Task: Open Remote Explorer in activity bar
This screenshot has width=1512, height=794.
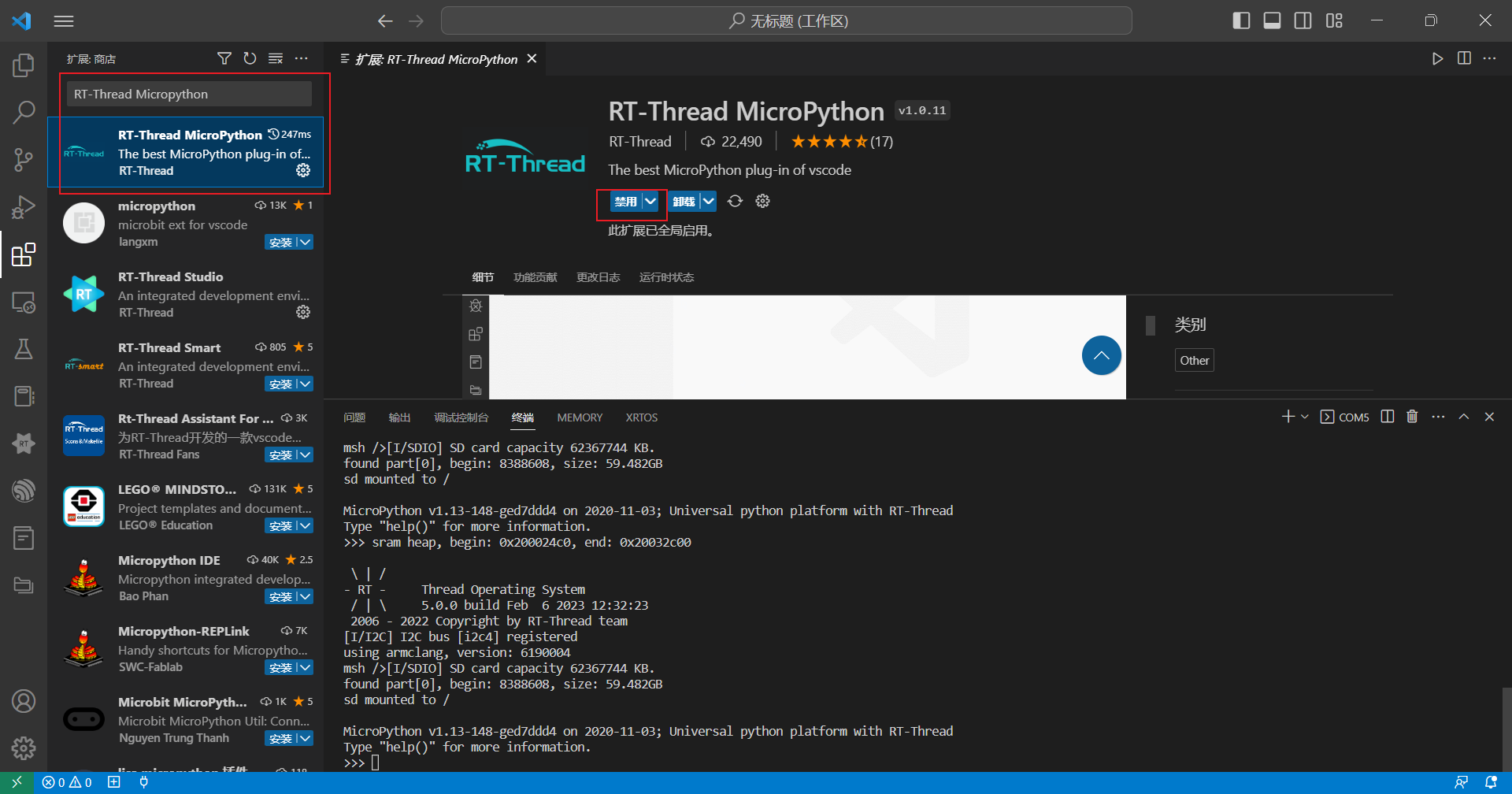Action: click(24, 302)
